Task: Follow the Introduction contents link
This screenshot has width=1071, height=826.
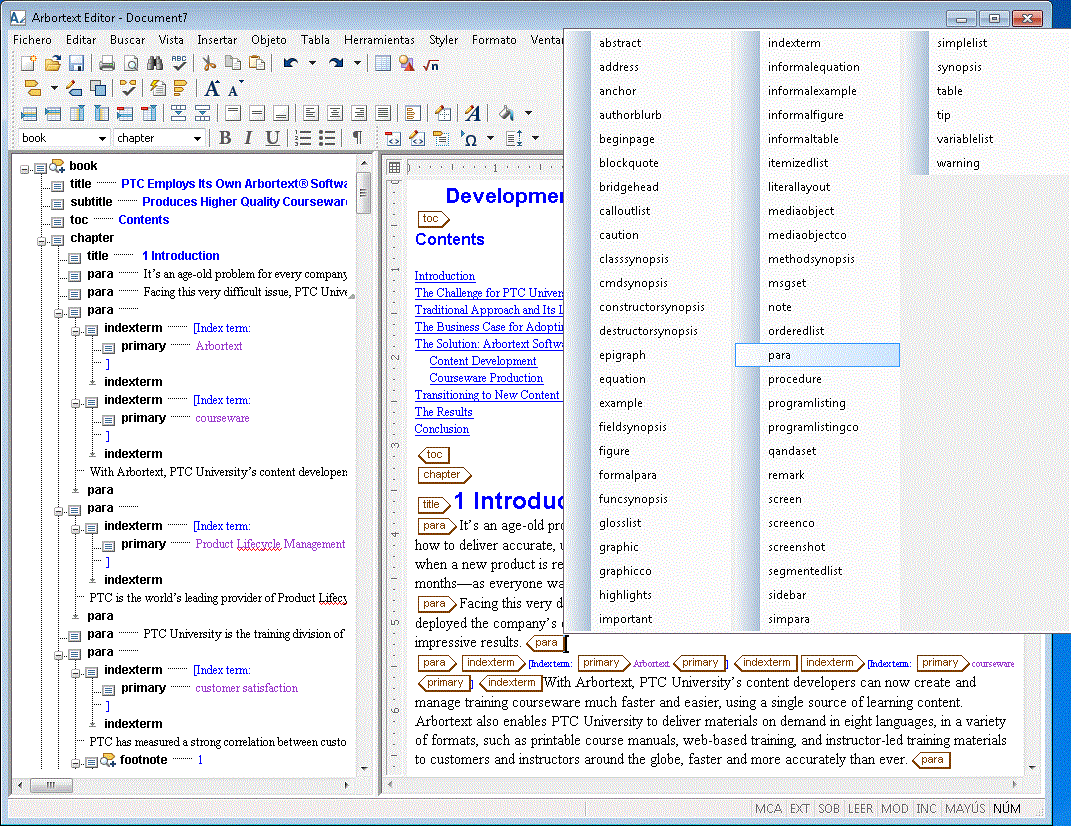Action: tap(445, 276)
